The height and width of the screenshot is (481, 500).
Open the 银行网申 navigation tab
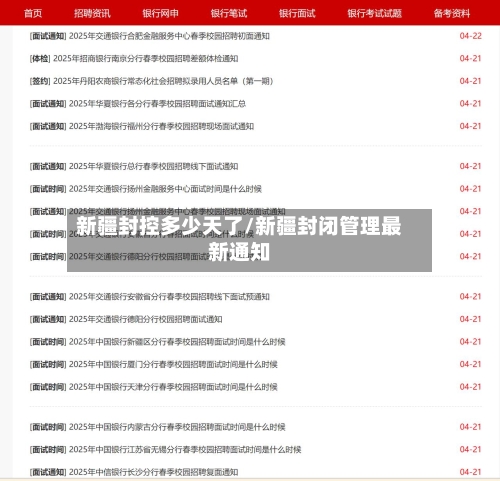[160, 13]
